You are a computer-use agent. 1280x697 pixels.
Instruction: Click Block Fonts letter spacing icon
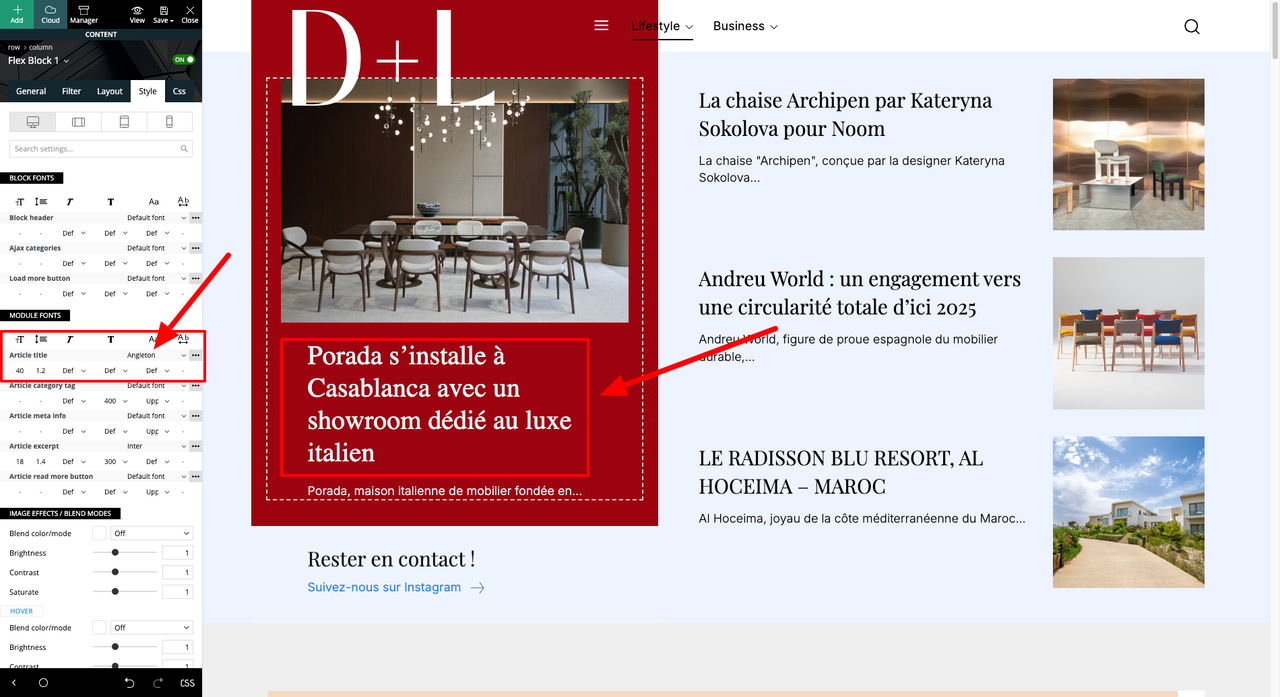coord(183,202)
